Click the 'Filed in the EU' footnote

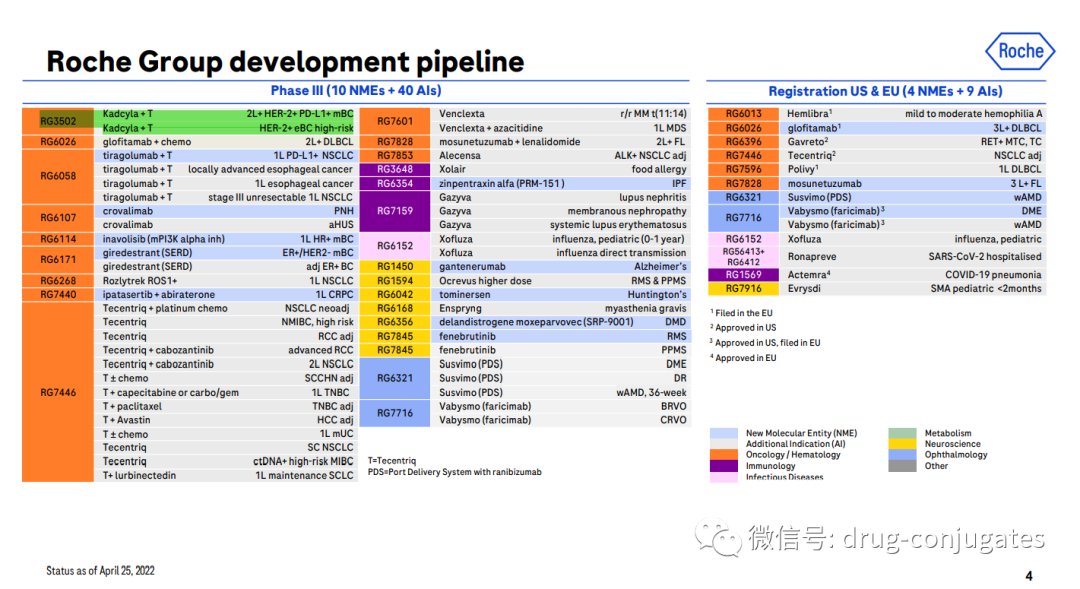click(743, 313)
